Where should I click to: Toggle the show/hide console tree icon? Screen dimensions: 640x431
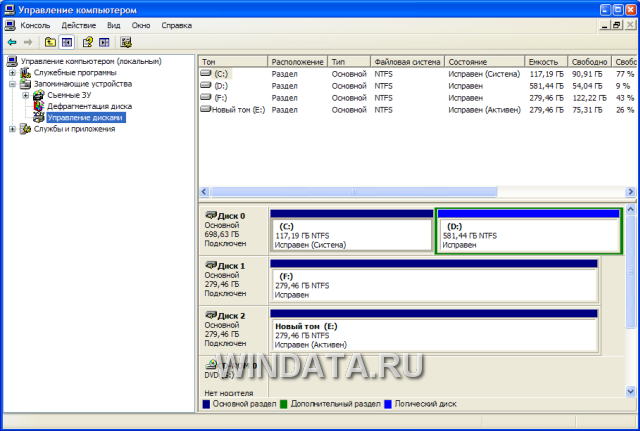(x=67, y=42)
